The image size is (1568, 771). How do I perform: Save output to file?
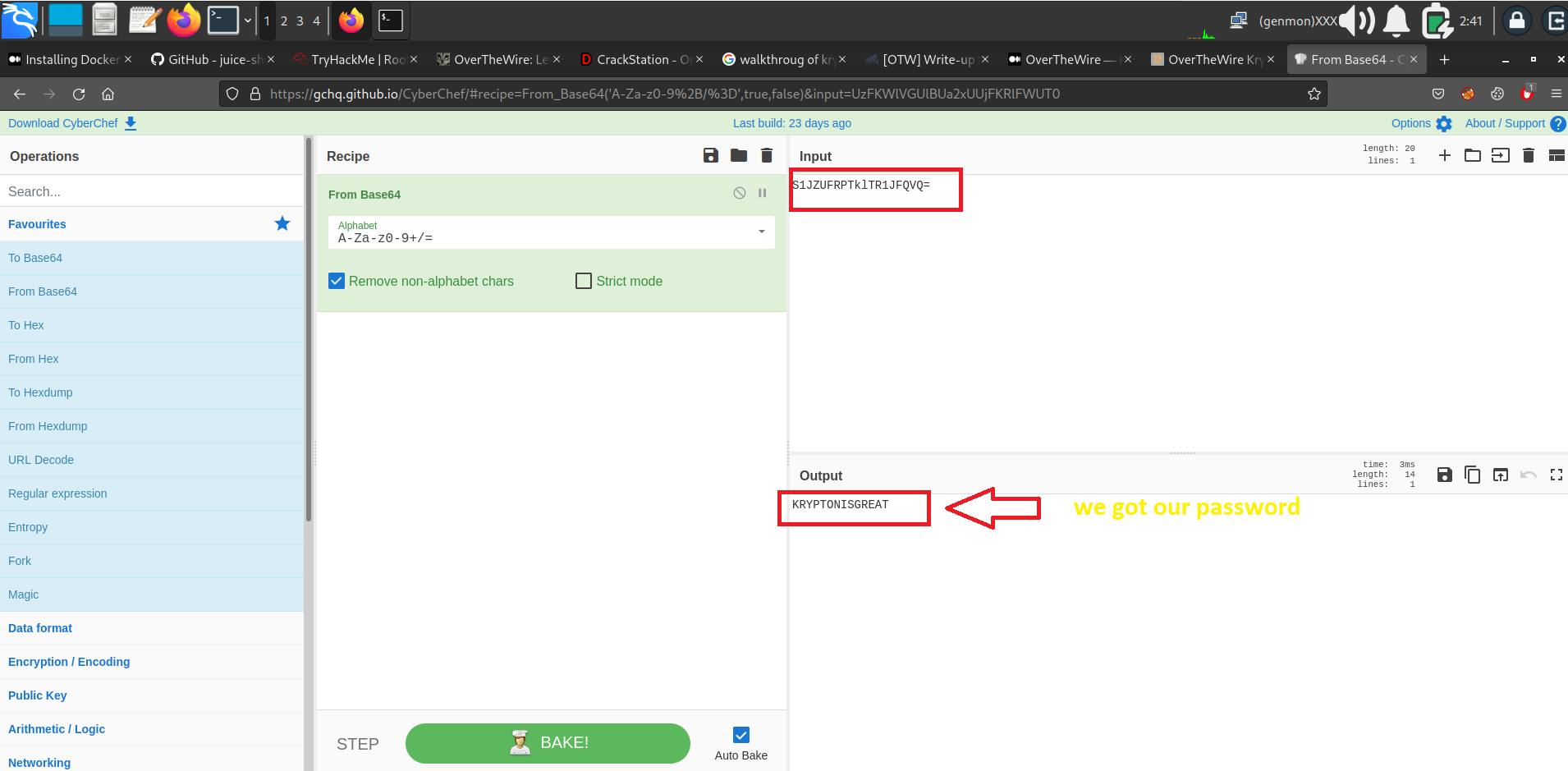tap(1445, 475)
